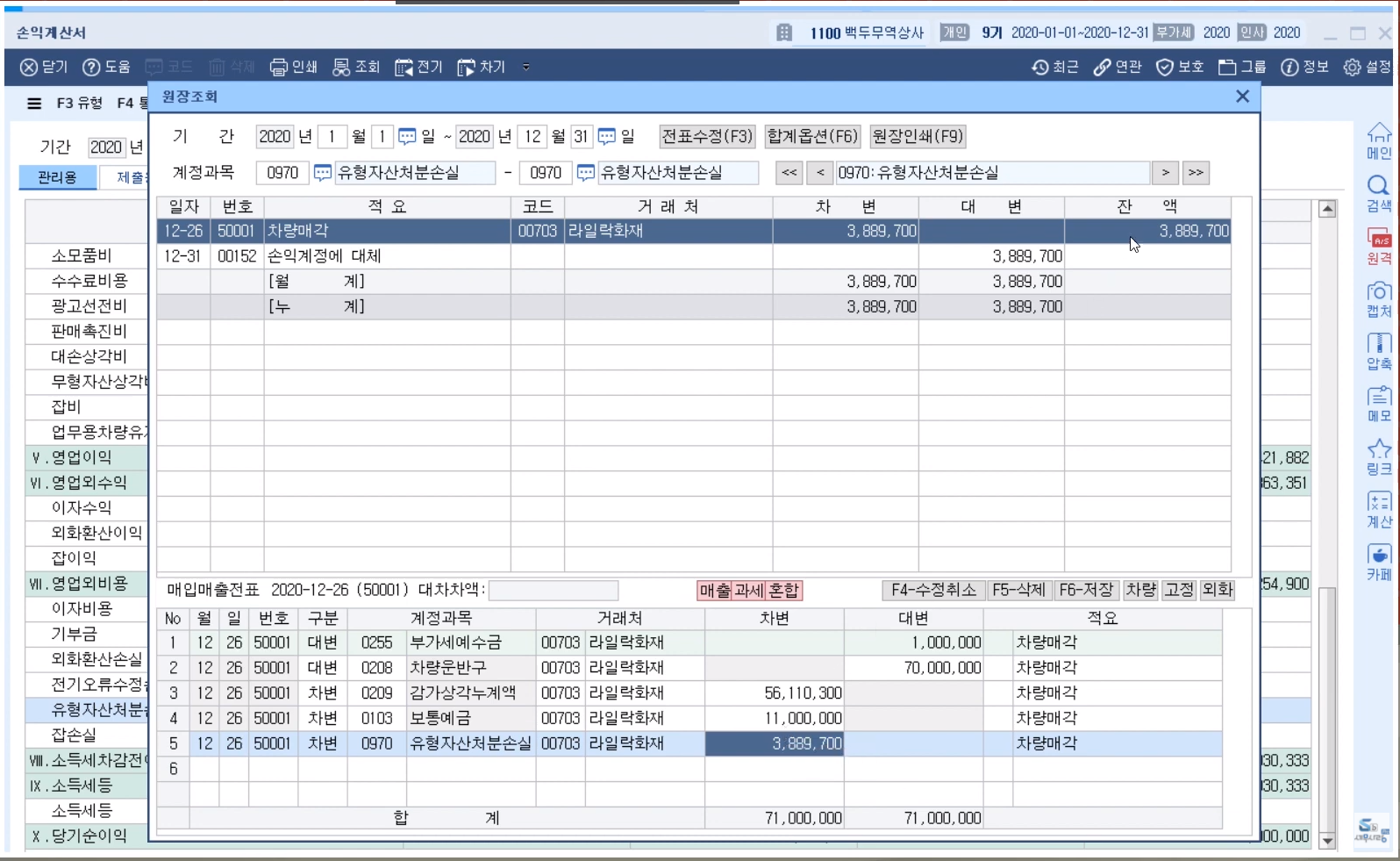Viewport: 1400px width, 861px height.
Task: Click the 전표수정(F3) button
Action: click(707, 136)
